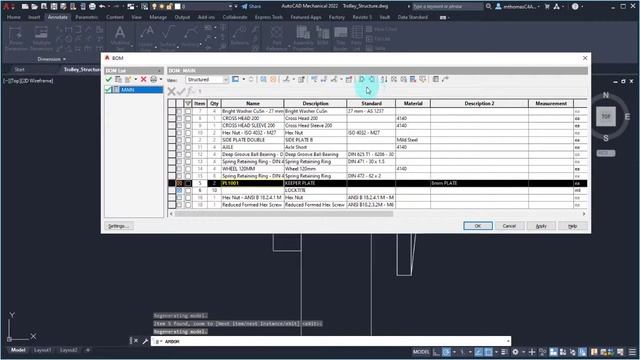Viewport: 640px width, 360px height.
Task: Tick filter-column checkbox in CROSS HEAD 200 row
Action: coord(188,118)
